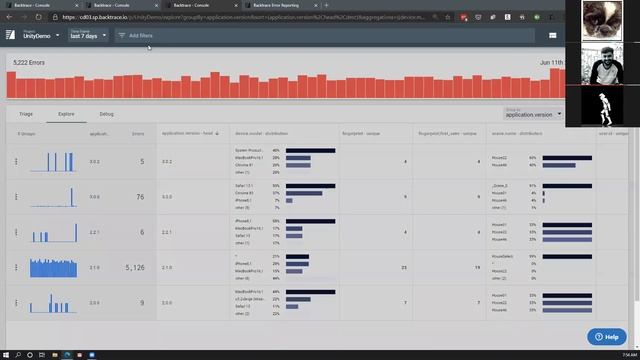Click the green extension icon in browser toolbar
This screenshot has width=640, height=360.
tap(537, 17)
